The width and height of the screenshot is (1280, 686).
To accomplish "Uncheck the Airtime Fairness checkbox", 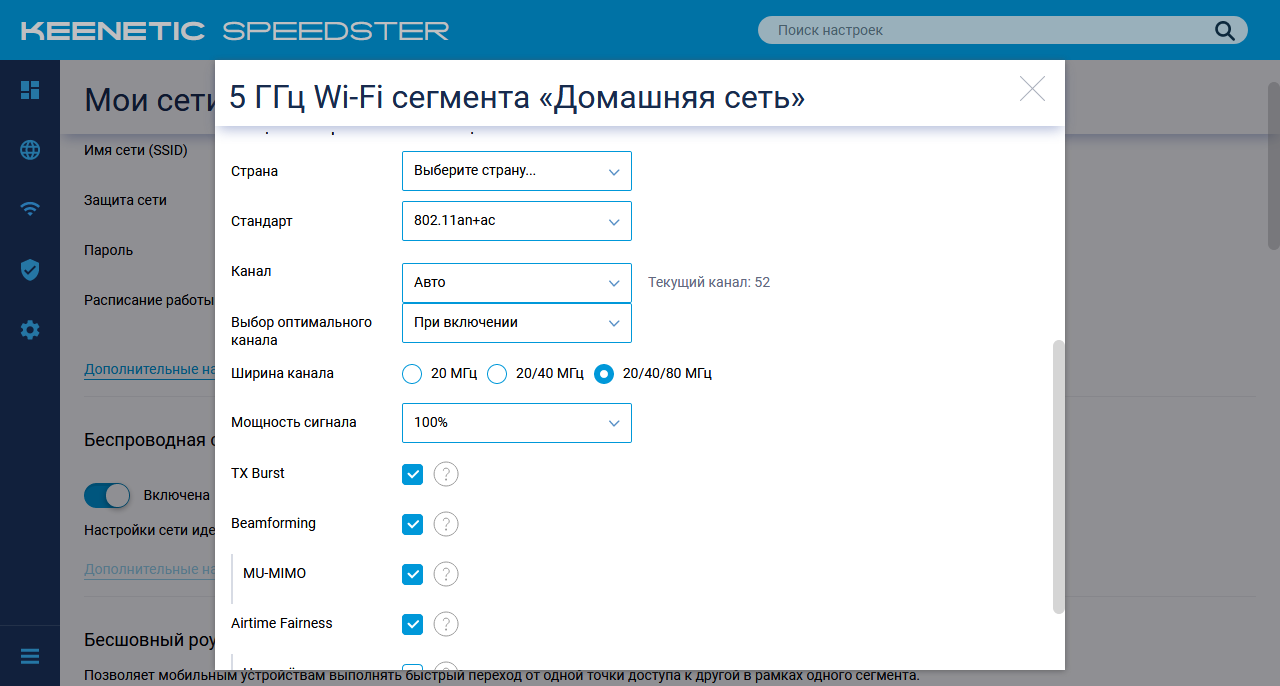I will [x=412, y=624].
